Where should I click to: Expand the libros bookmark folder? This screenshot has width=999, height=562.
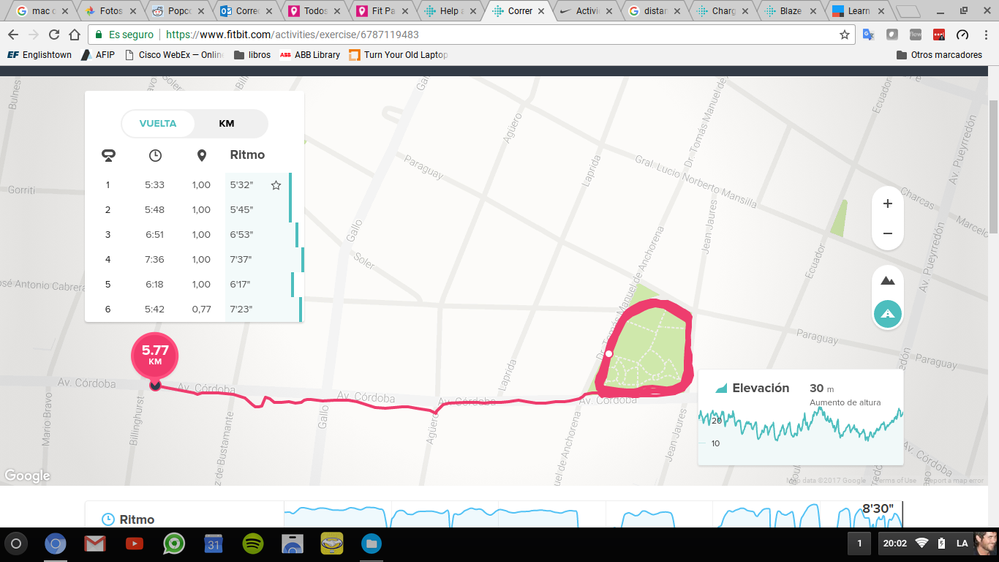(x=252, y=55)
